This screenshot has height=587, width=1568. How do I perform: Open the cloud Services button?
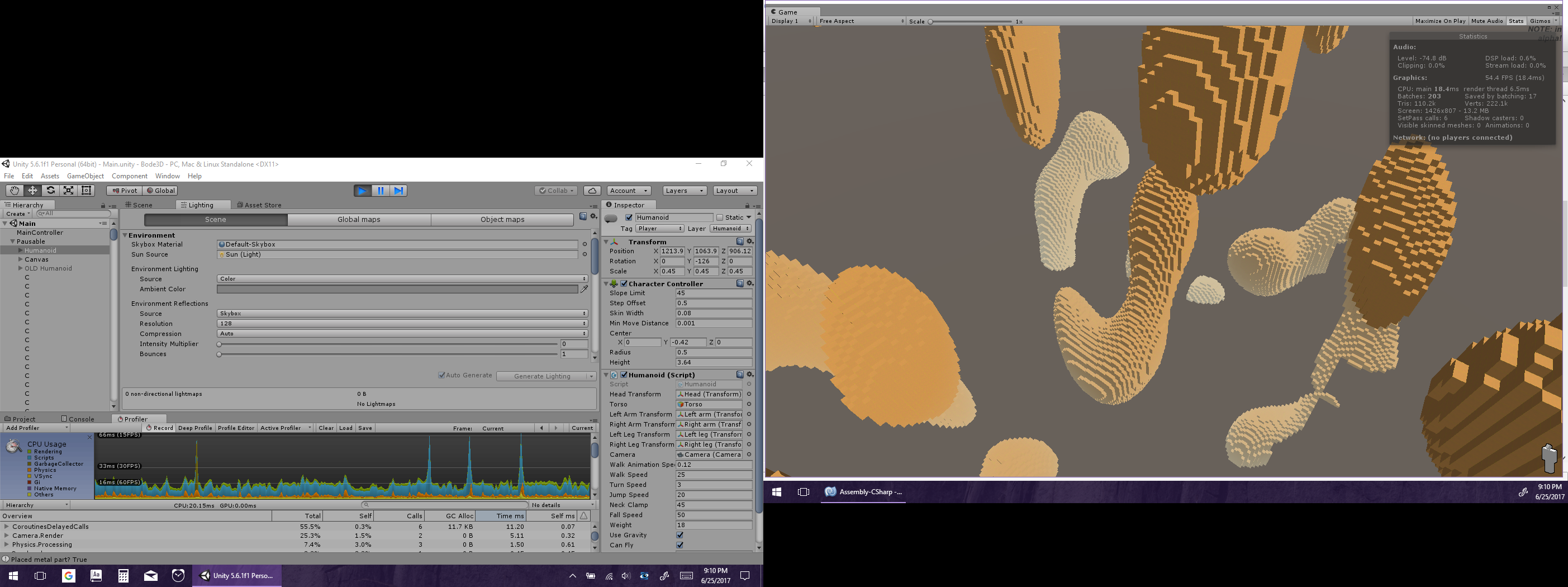pos(592,191)
